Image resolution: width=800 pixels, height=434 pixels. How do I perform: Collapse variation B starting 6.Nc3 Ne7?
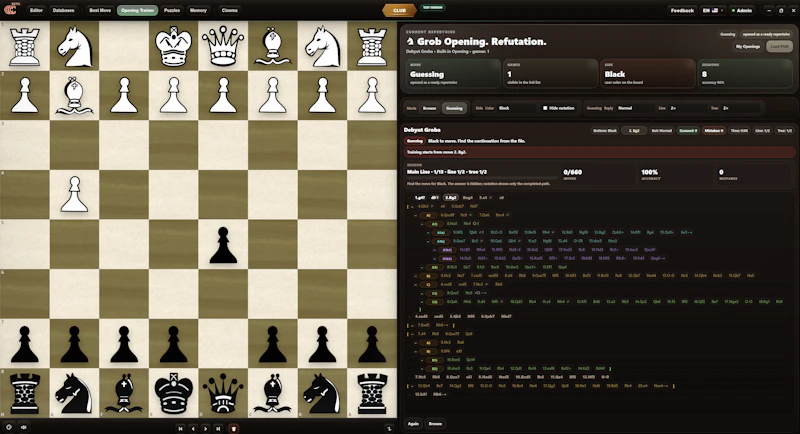[x=416, y=276]
